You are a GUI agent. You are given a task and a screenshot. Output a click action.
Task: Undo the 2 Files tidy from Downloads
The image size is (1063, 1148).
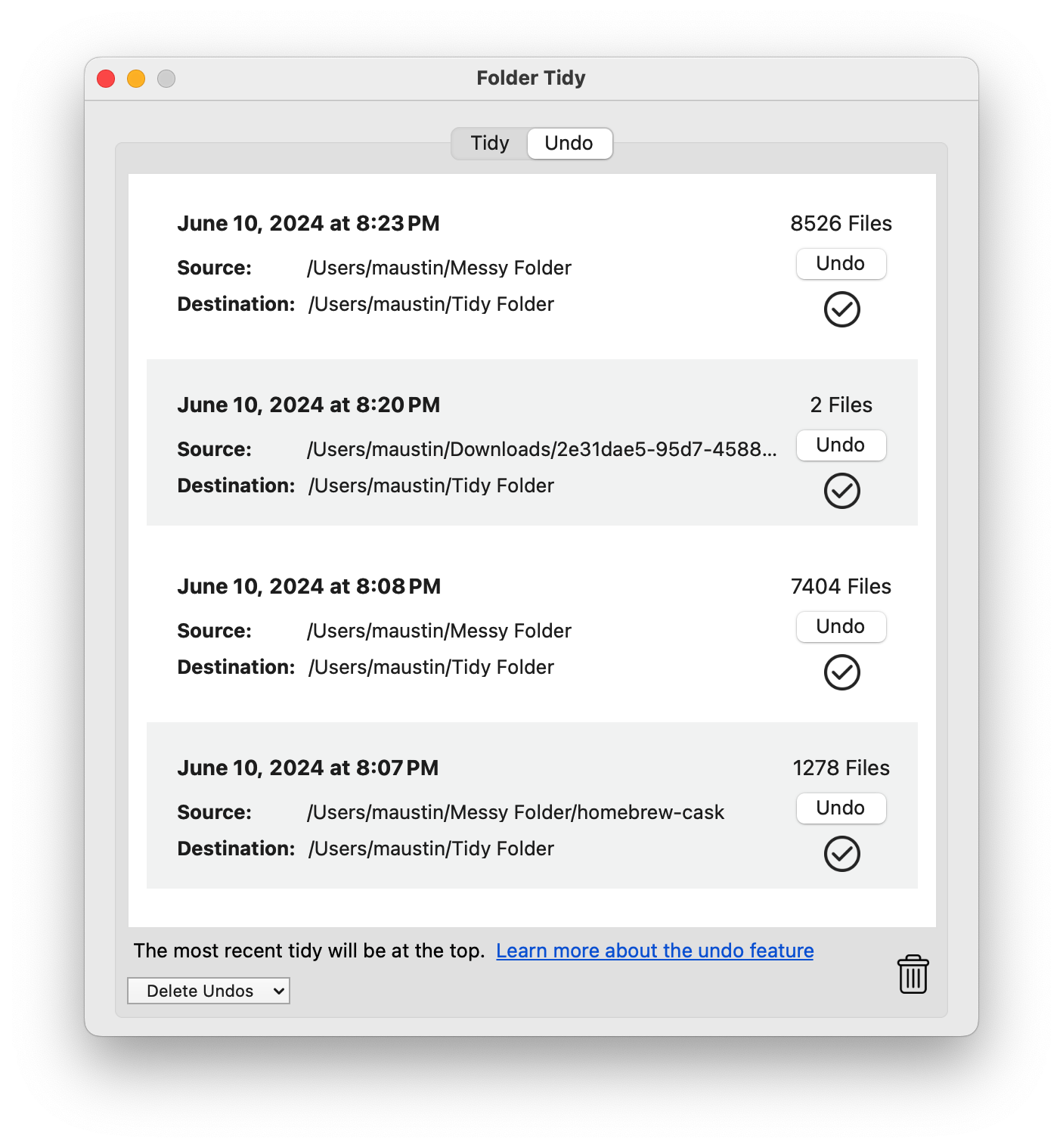841,445
